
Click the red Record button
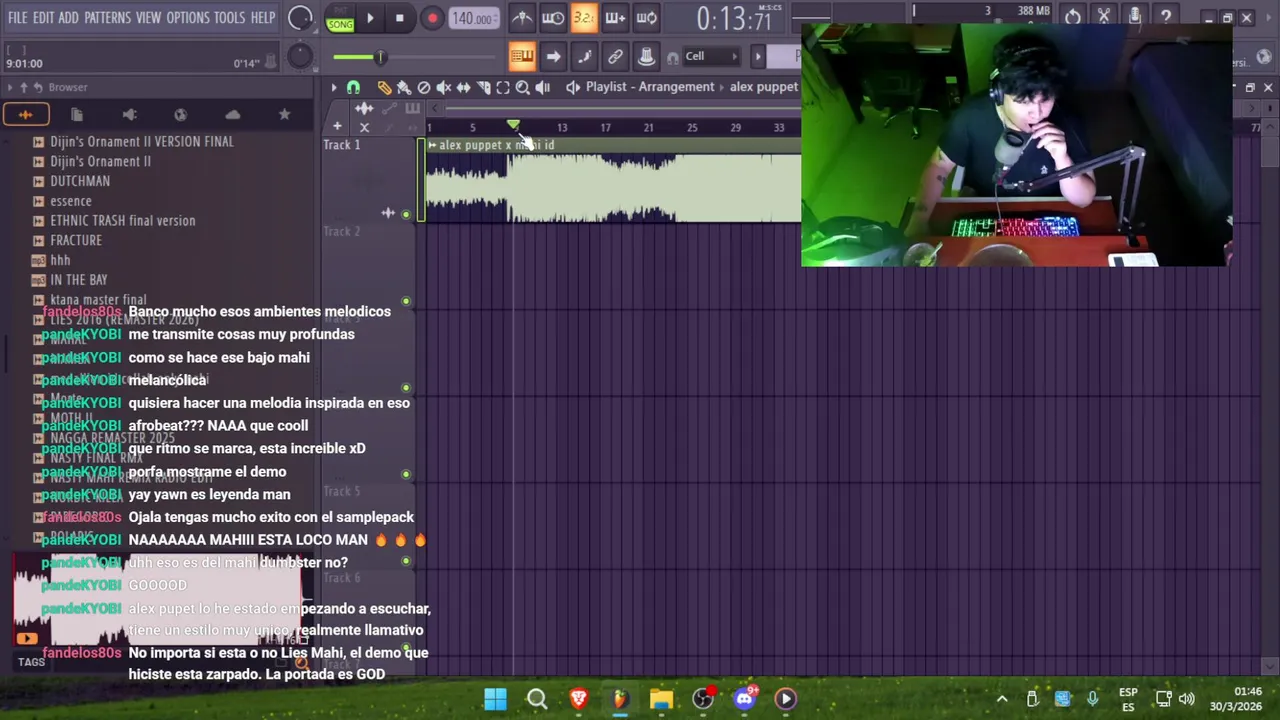coord(432,18)
